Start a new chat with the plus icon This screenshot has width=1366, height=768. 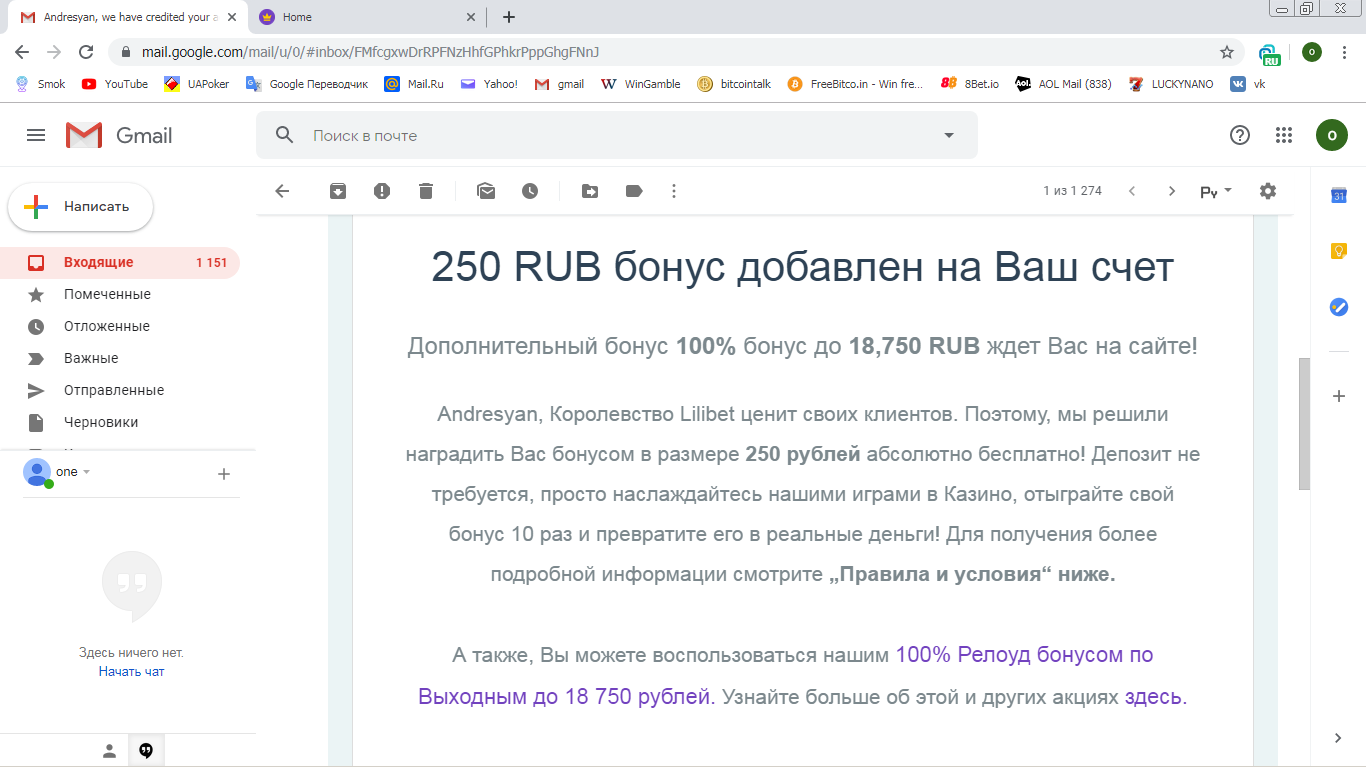224,474
